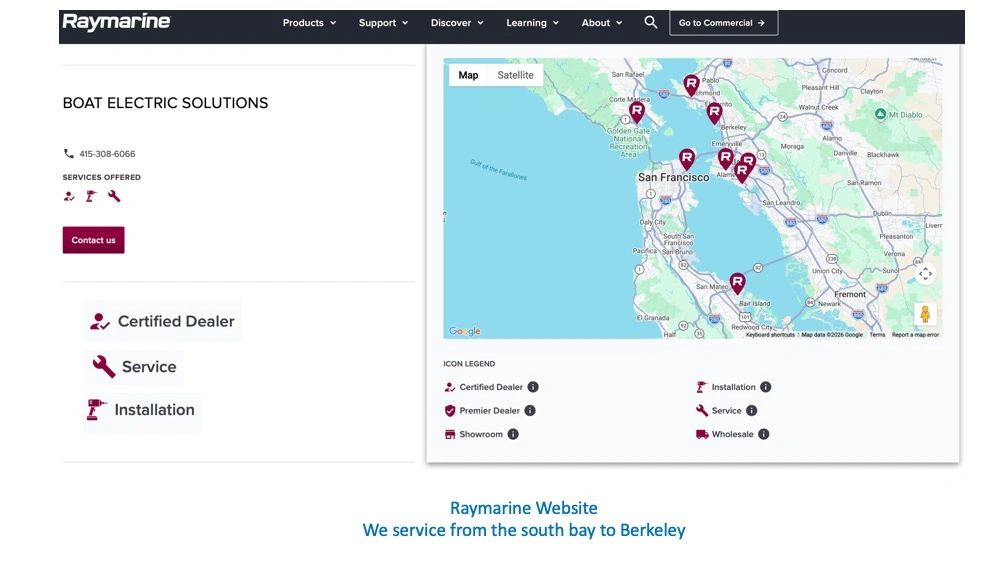
Task: Click the Pegman Street View icon
Action: (925, 314)
